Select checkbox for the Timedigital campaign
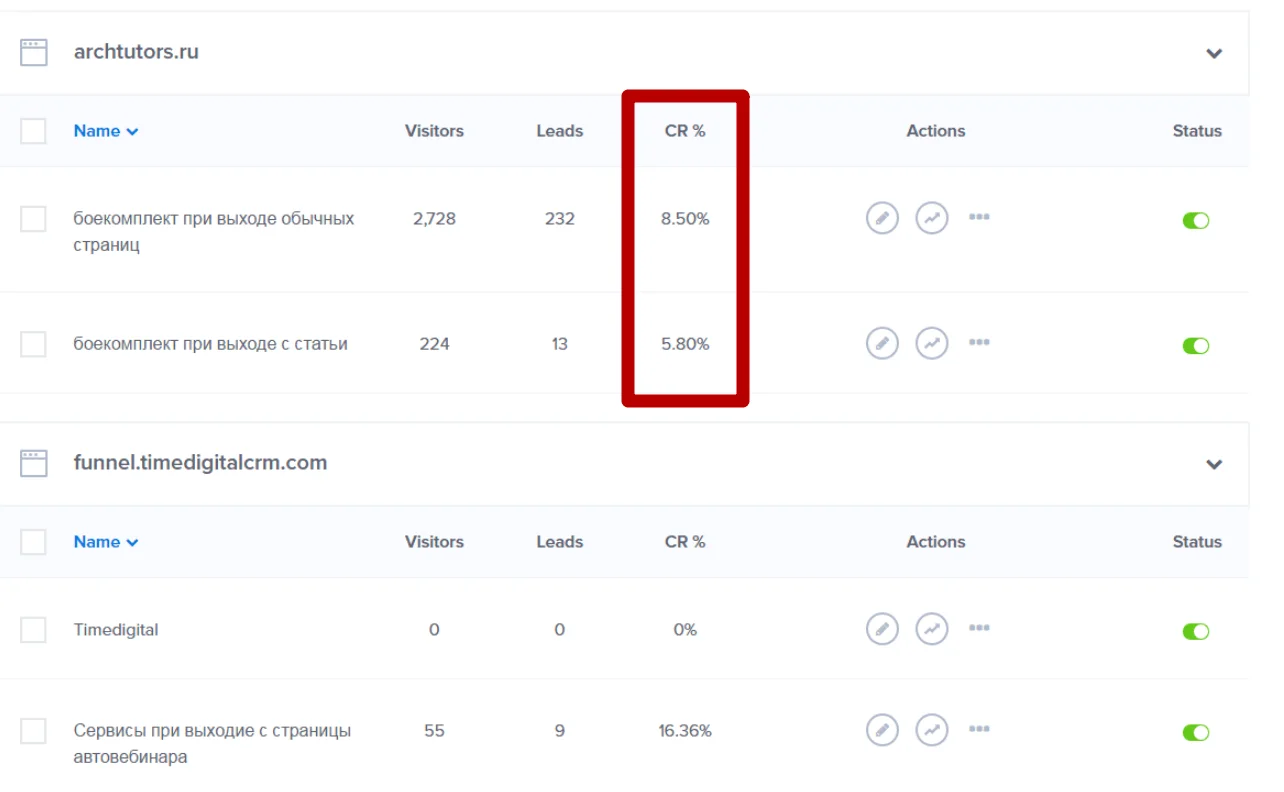The height and width of the screenshot is (792, 1284). coord(34,630)
